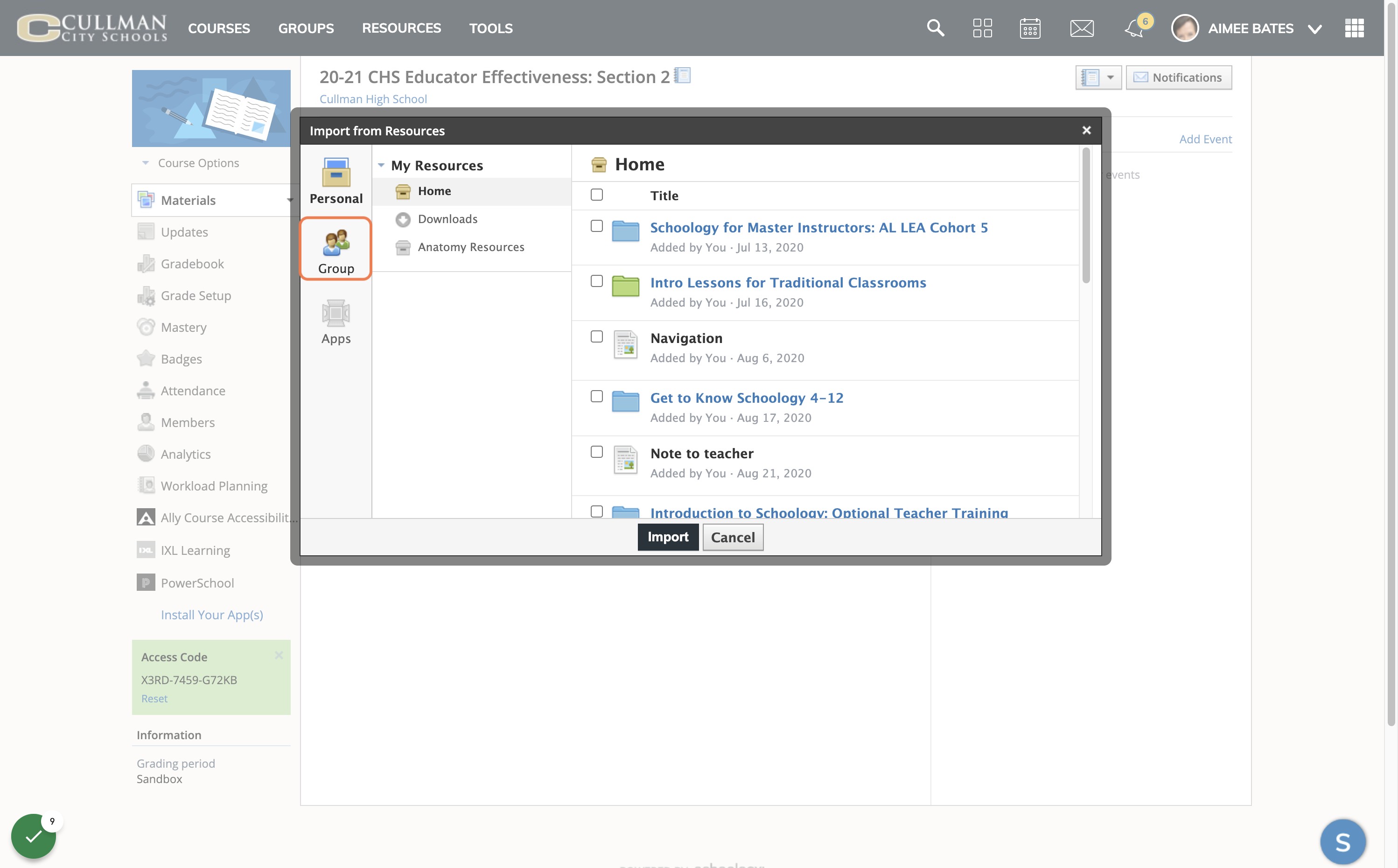Select Anatomy Resources in the tree
The image size is (1398, 868).
471,247
